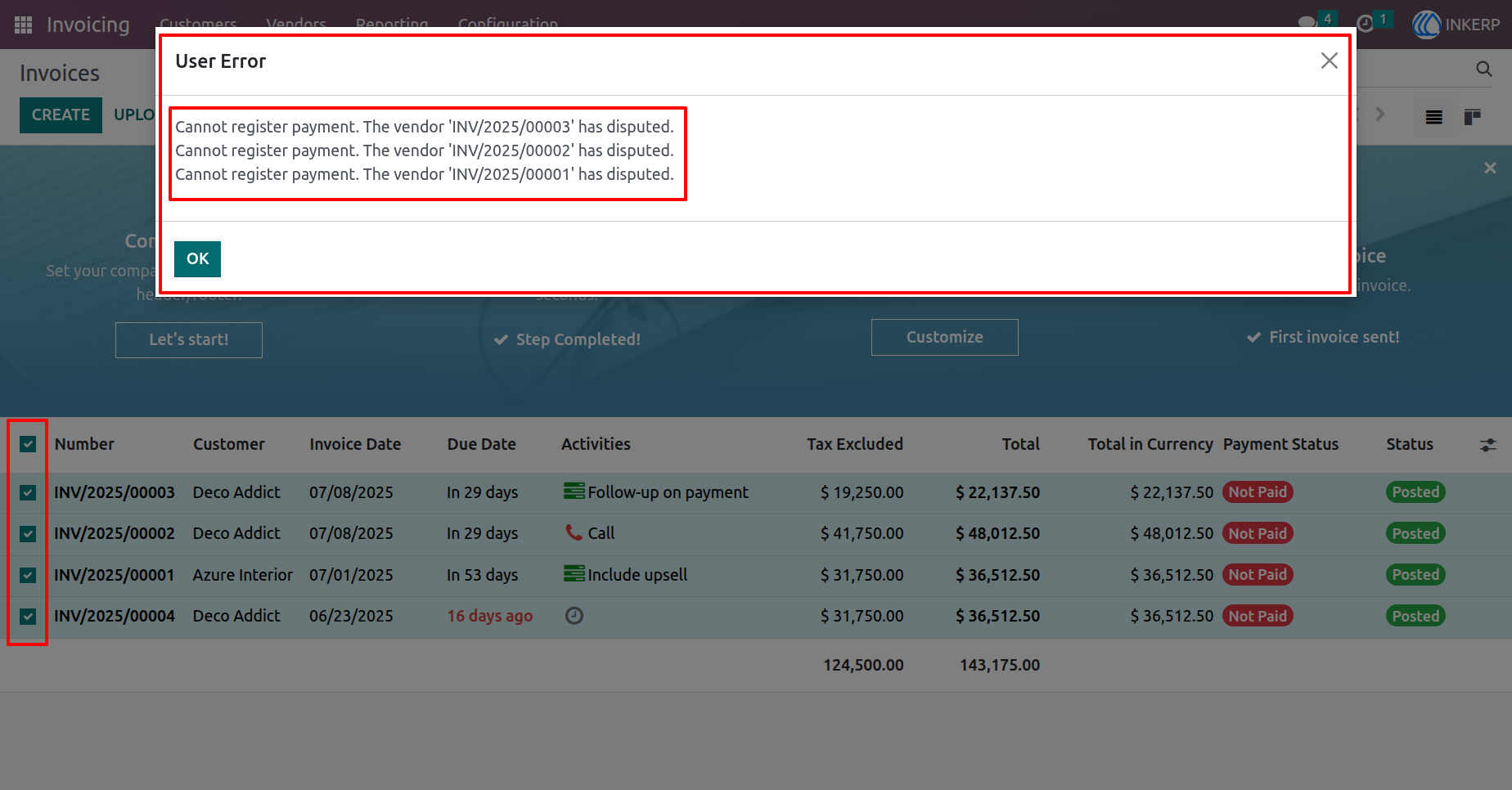Click OK in the User Error dialog
The image size is (1512, 790).
[197, 259]
